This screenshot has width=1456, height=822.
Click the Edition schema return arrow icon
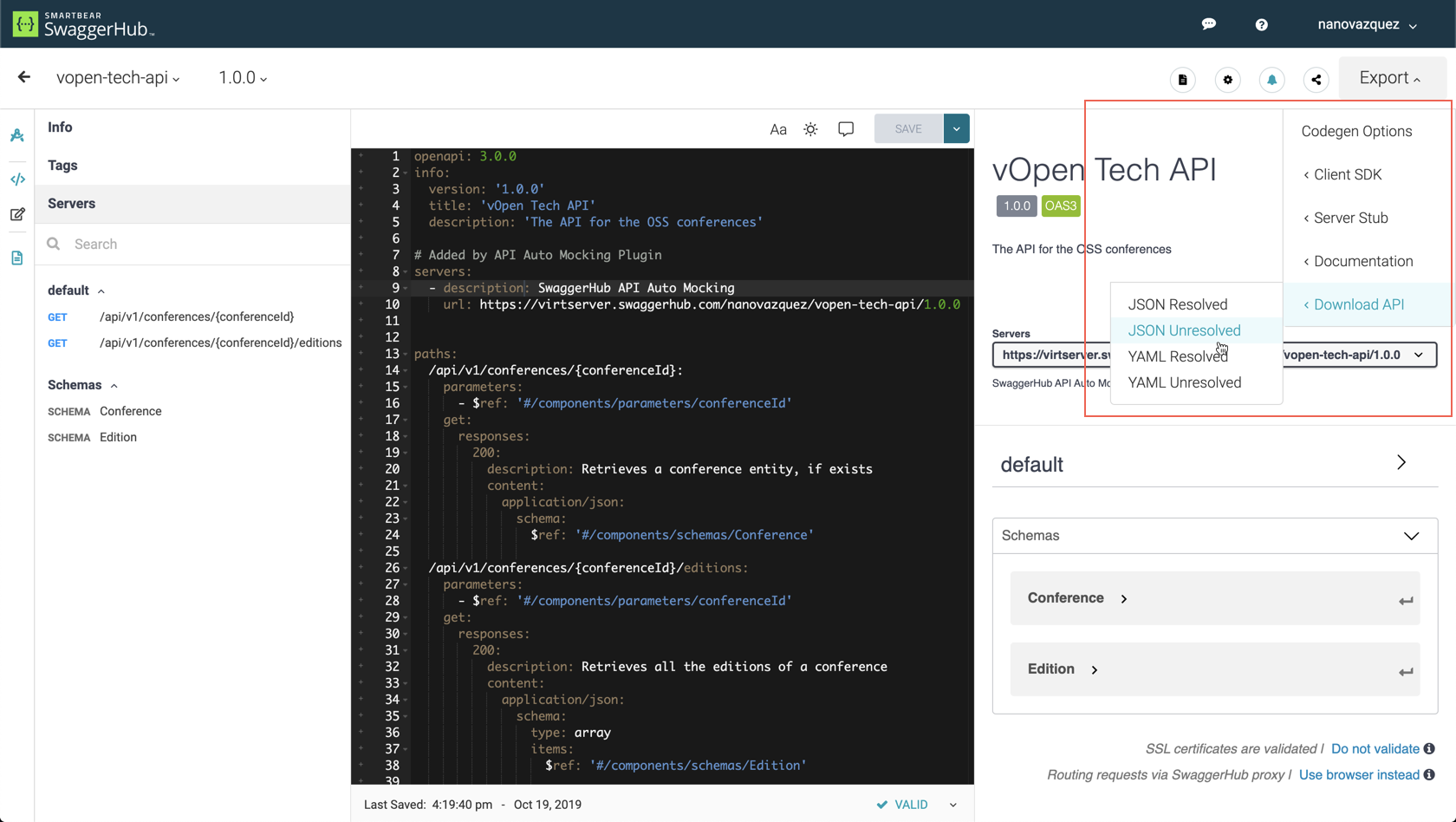pyautogui.click(x=1406, y=671)
